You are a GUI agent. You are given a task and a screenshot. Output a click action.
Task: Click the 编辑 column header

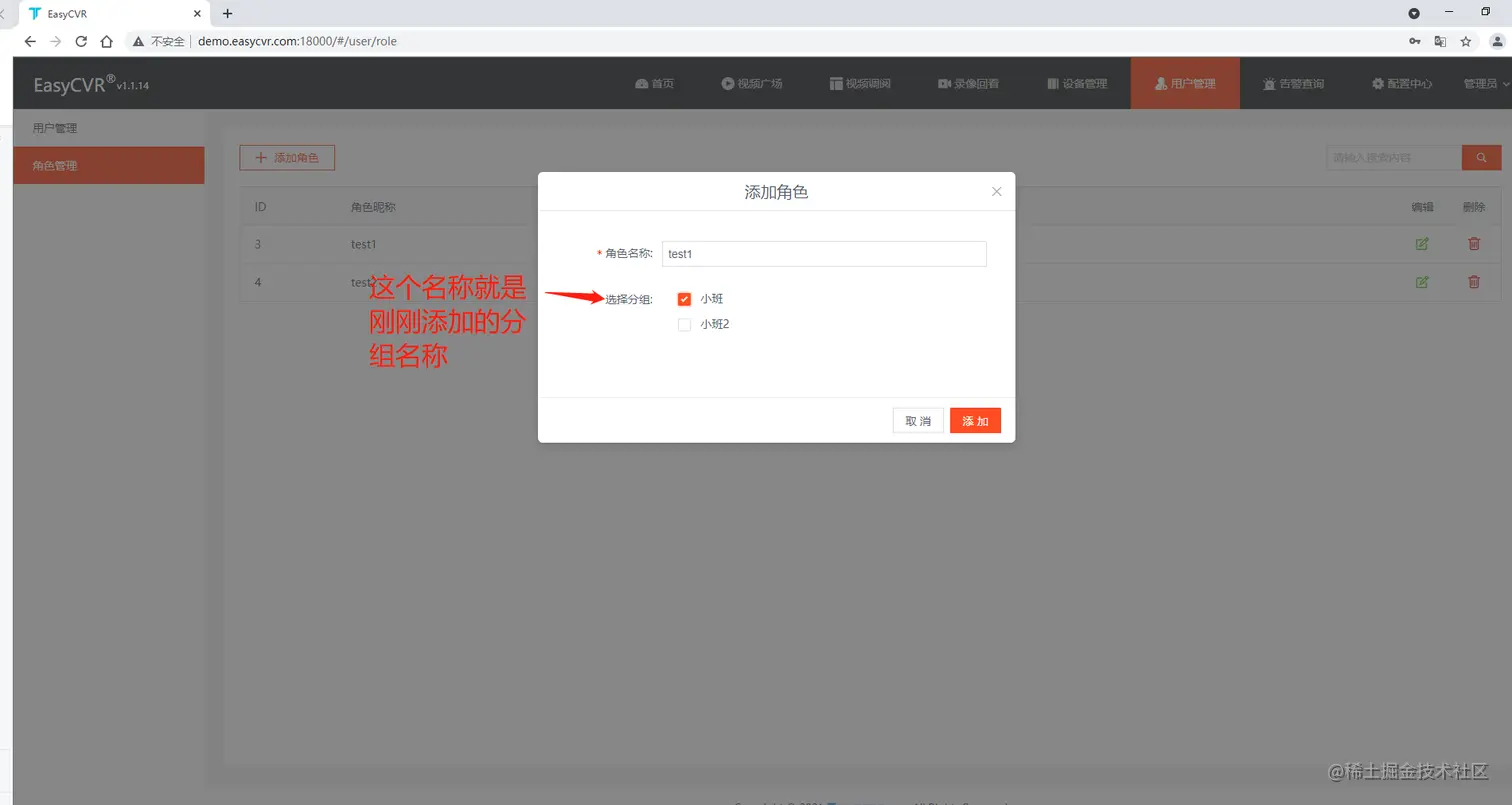1422,207
